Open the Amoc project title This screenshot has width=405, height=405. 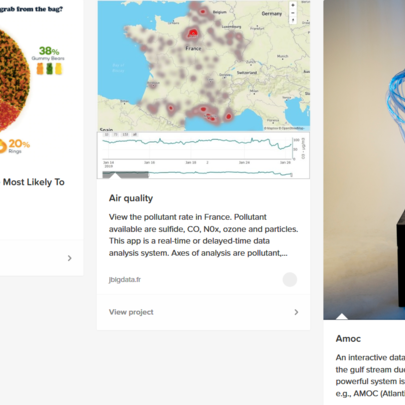[x=348, y=339]
